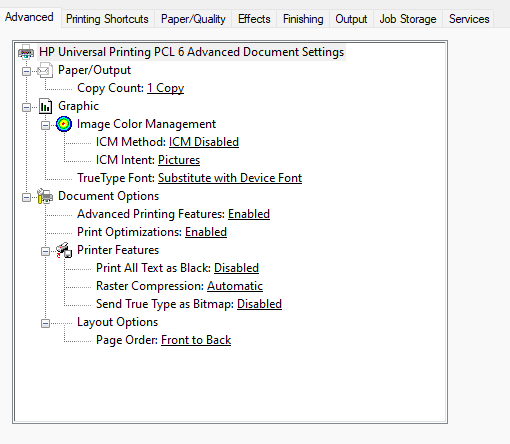
Task: Click Disabled value of Send True Type as Bitmap
Action: coord(259,304)
